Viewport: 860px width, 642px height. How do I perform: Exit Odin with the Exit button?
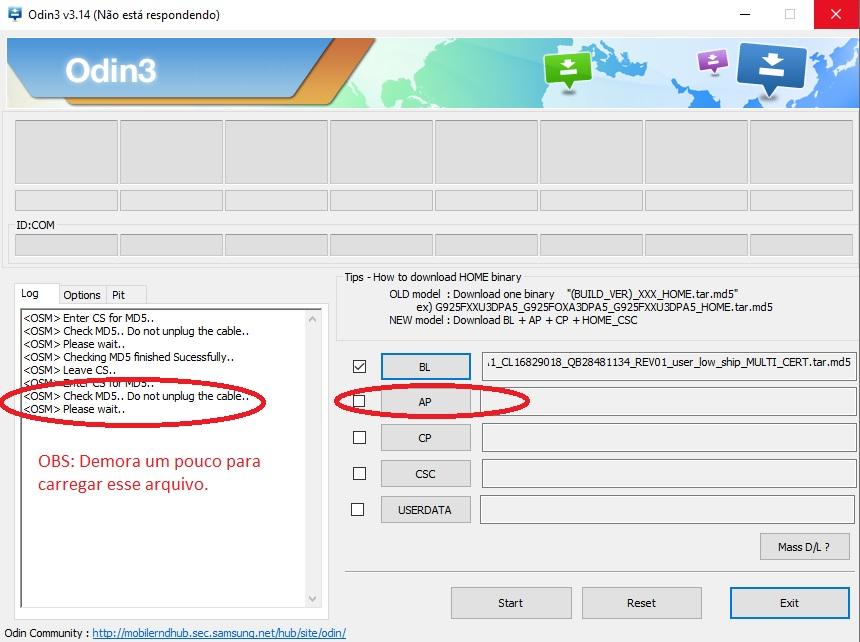coord(790,603)
